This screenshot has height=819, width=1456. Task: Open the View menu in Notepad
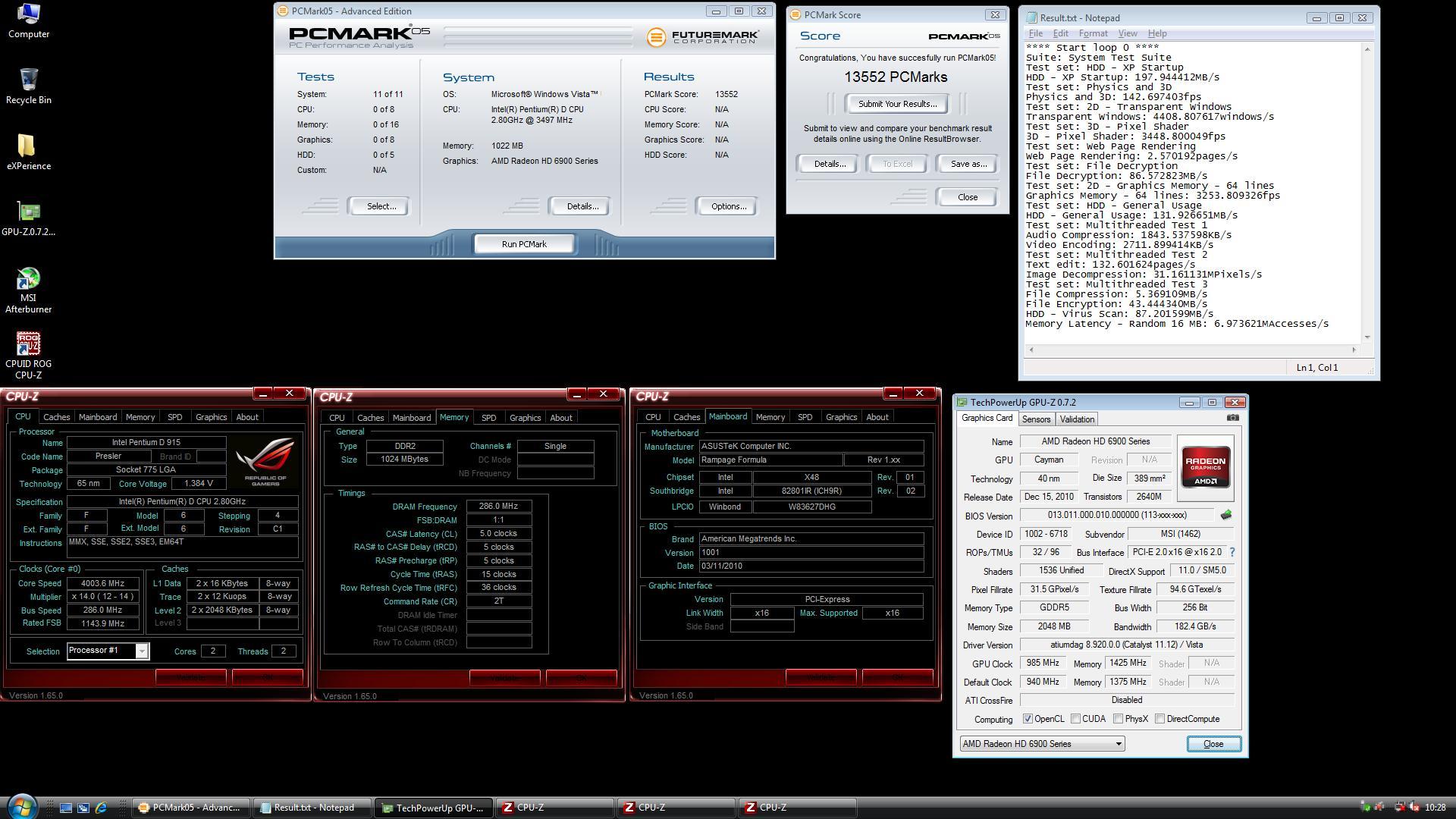coord(1128,33)
